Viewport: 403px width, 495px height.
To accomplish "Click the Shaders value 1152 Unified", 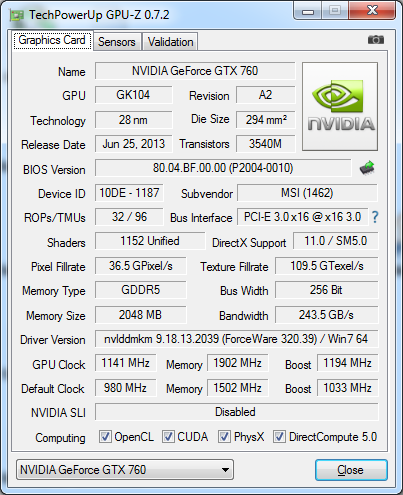I will [150, 241].
